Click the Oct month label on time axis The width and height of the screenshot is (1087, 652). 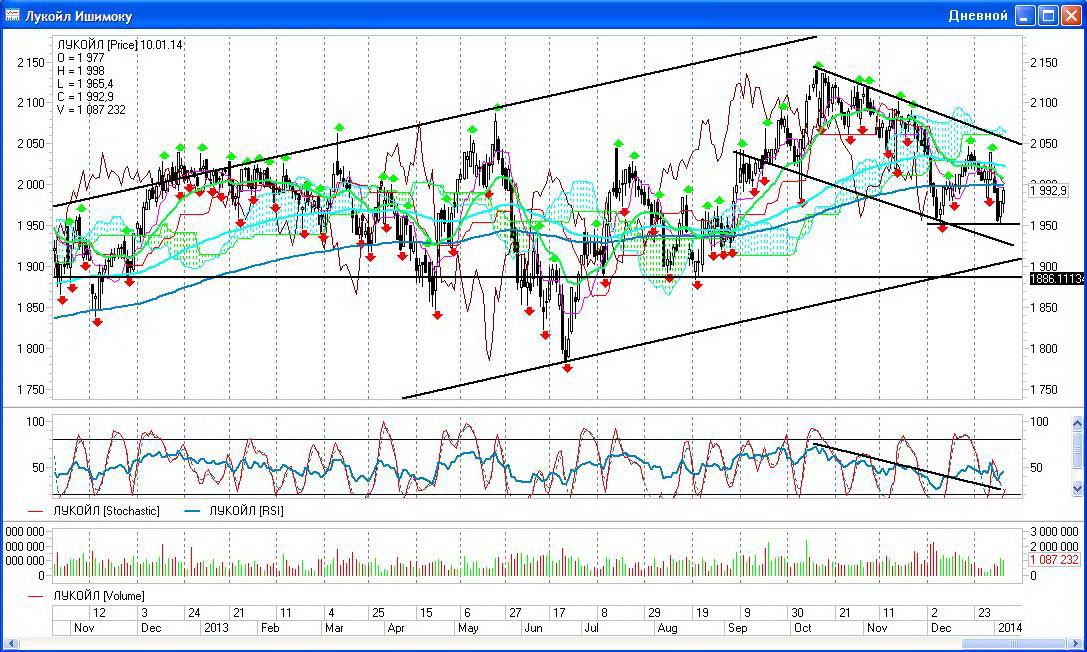coord(803,628)
